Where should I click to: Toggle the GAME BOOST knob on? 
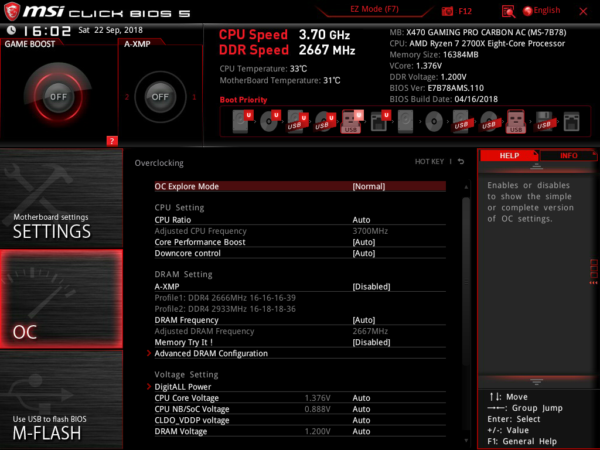58,97
